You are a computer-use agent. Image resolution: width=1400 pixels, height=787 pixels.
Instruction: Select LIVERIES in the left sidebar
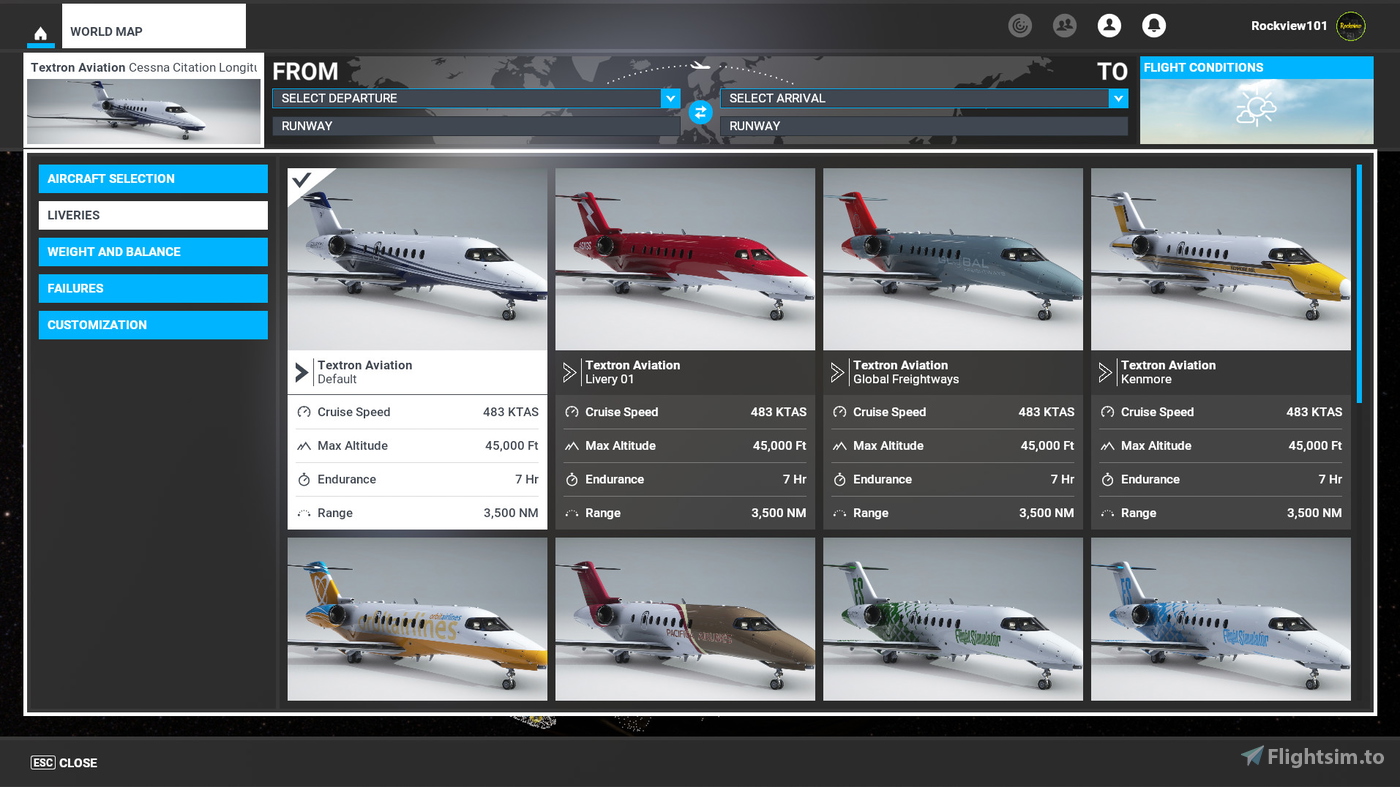tap(152, 215)
